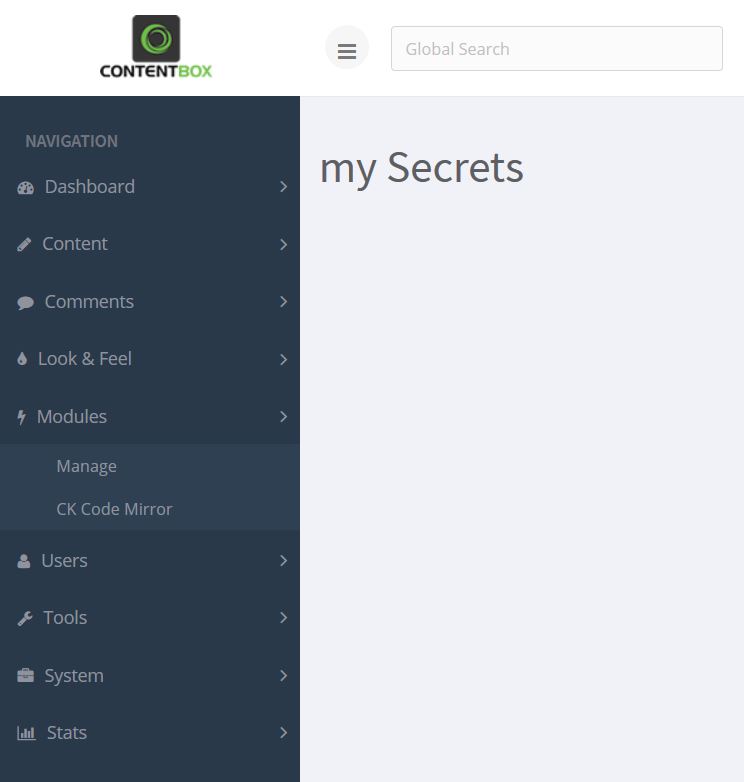Click the ContentBox logo
The width and height of the screenshot is (744, 782).
156,47
